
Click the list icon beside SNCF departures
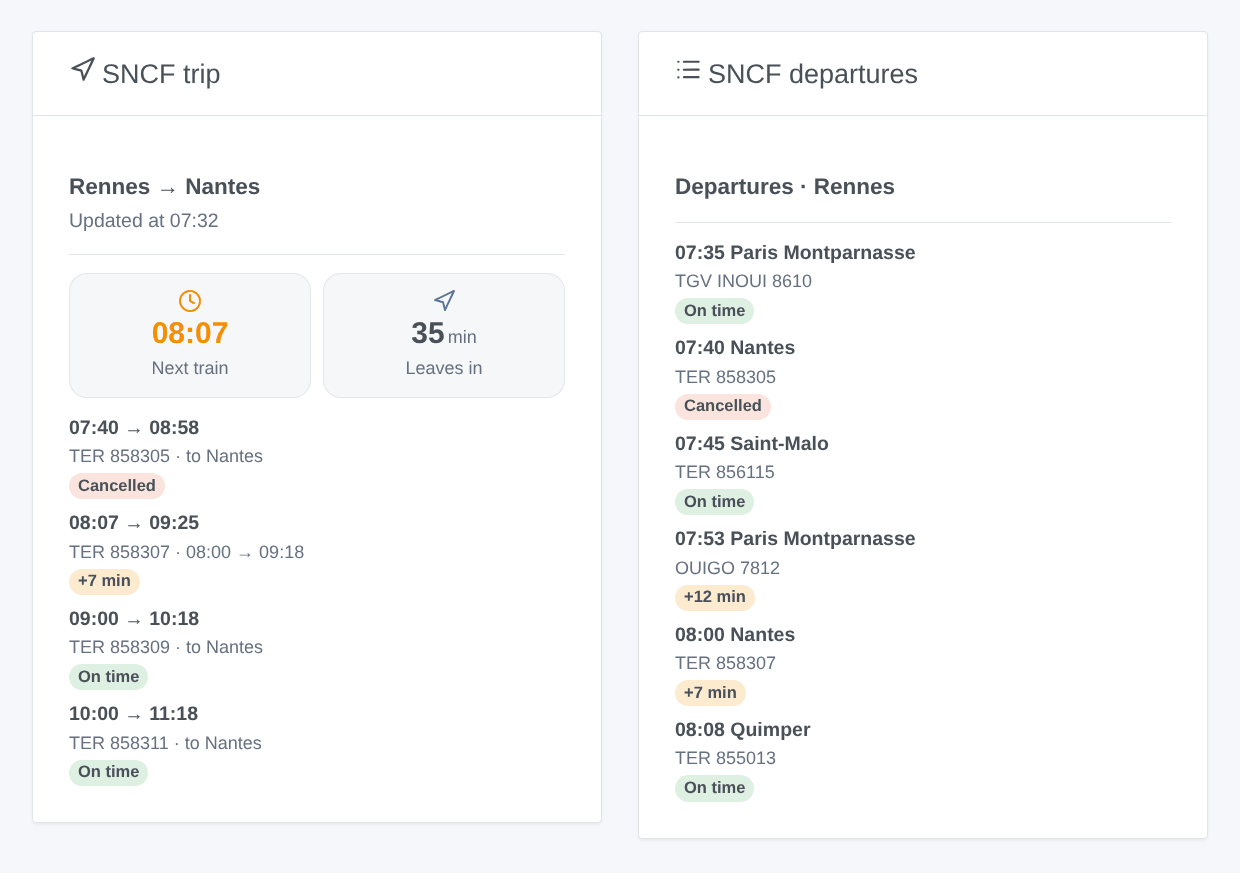point(688,70)
